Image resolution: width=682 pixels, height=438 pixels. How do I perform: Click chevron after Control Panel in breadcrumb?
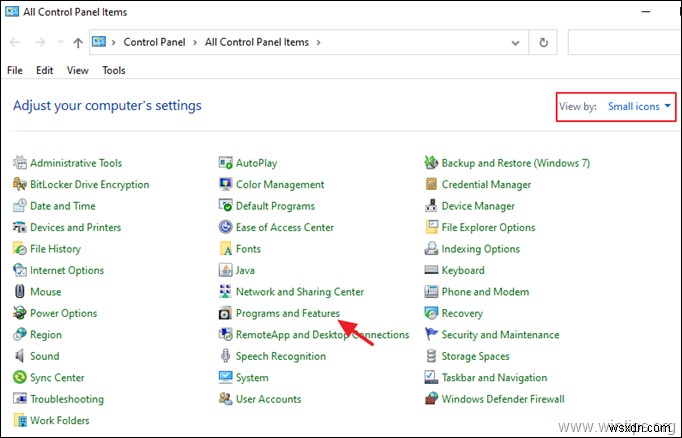[x=196, y=43]
